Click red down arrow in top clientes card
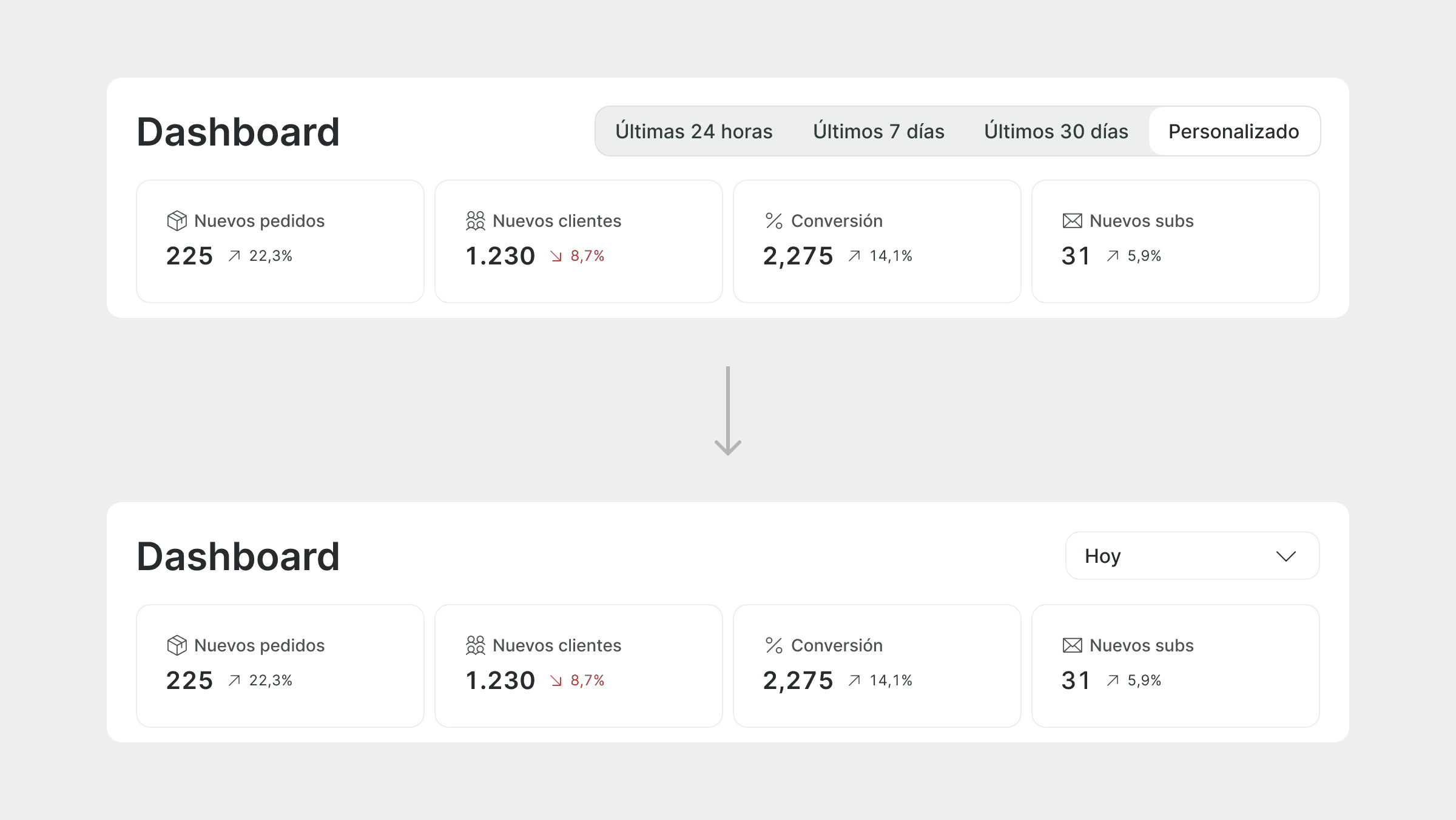Viewport: 1456px width, 820px height. point(556,257)
